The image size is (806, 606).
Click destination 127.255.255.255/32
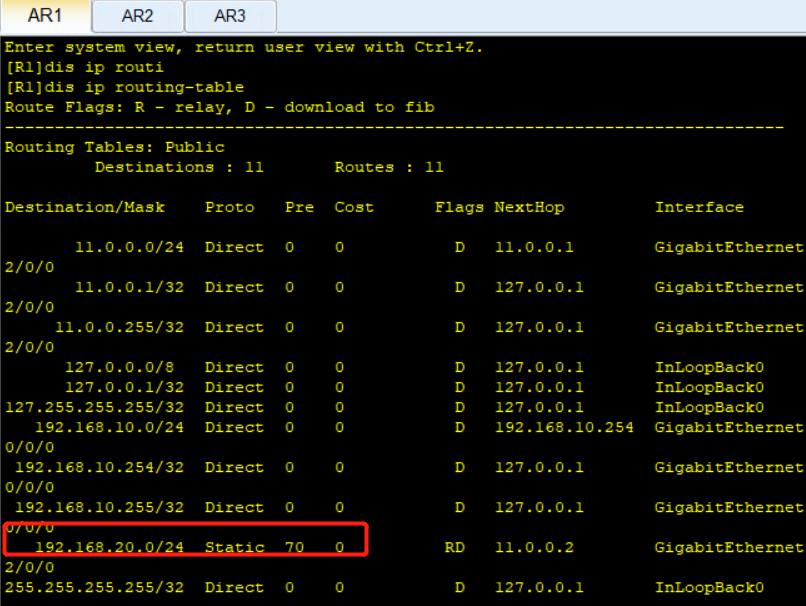click(95, 408)
